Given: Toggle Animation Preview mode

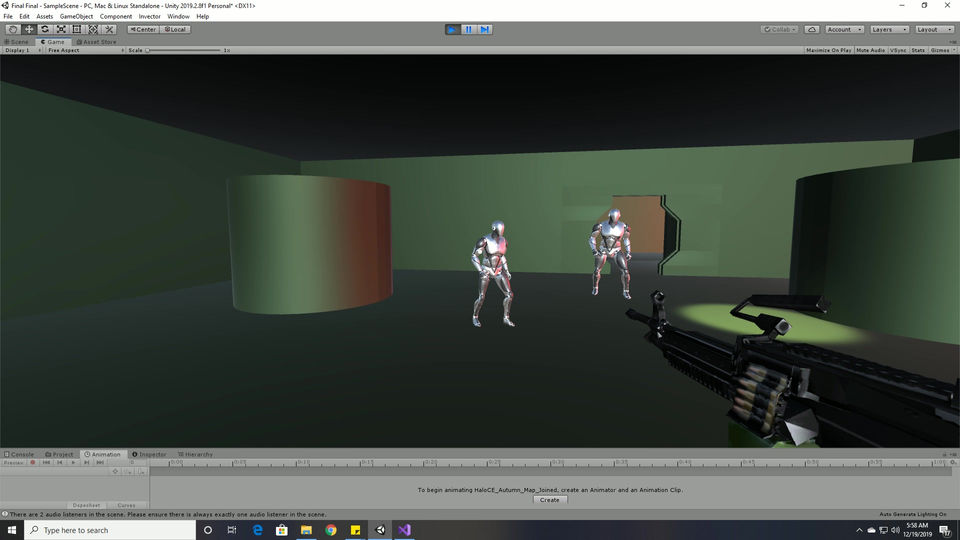Looking at the screenshot, I should 13,463.
